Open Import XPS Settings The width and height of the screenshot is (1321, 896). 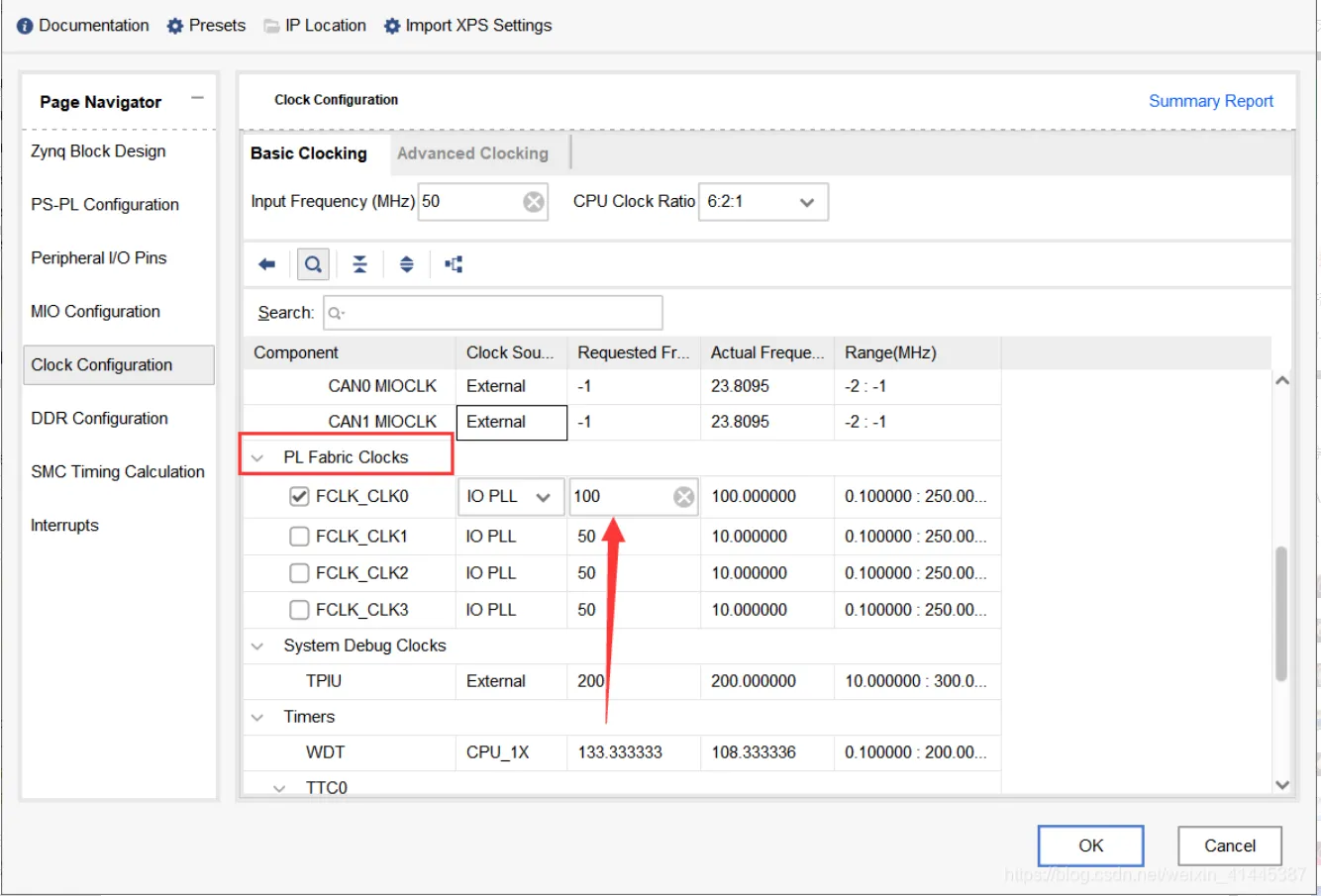[x=467, y=26]
